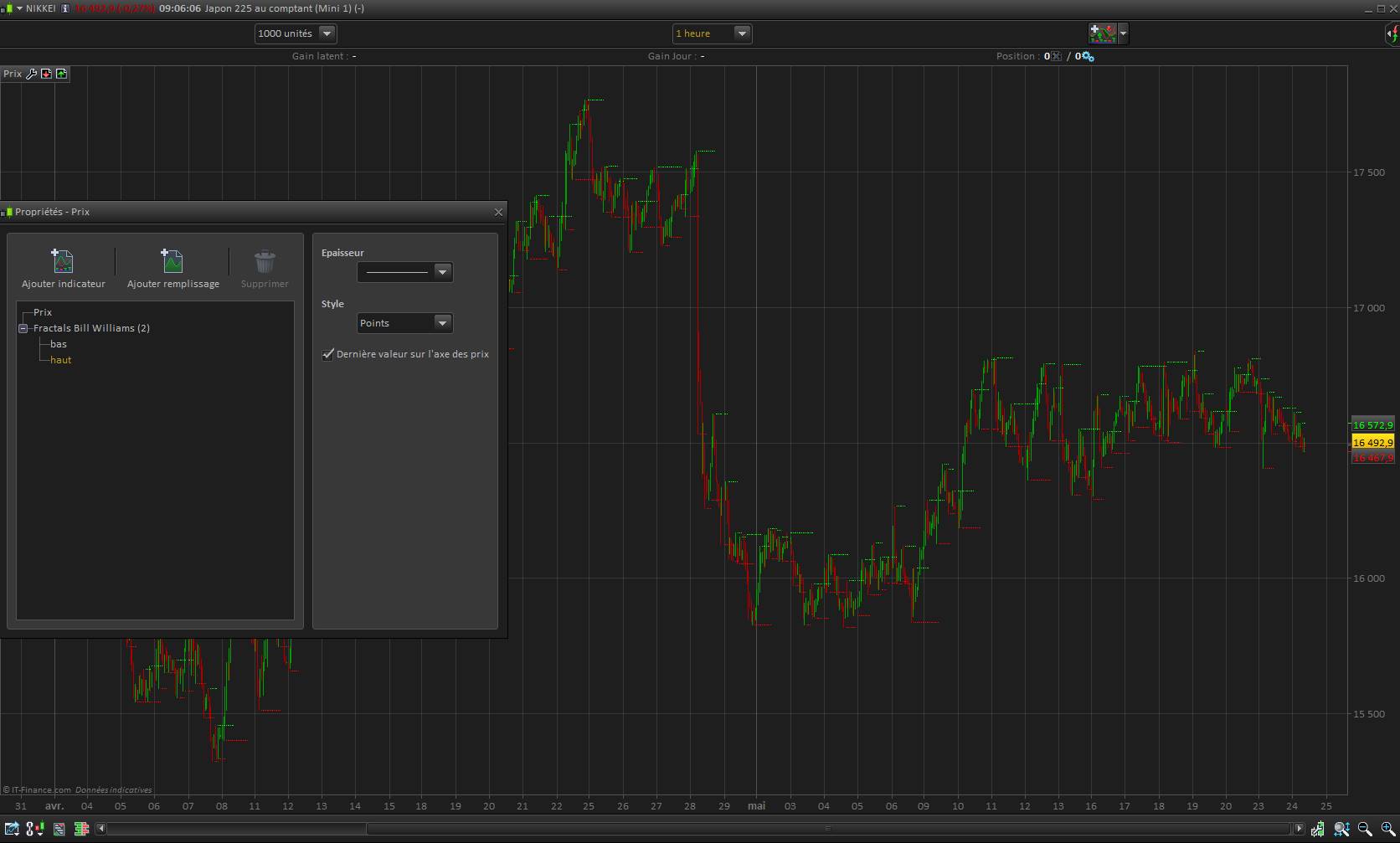Click the export chart icon at bottom left
The image size is (1400, 843).
(x=12, y=829)
